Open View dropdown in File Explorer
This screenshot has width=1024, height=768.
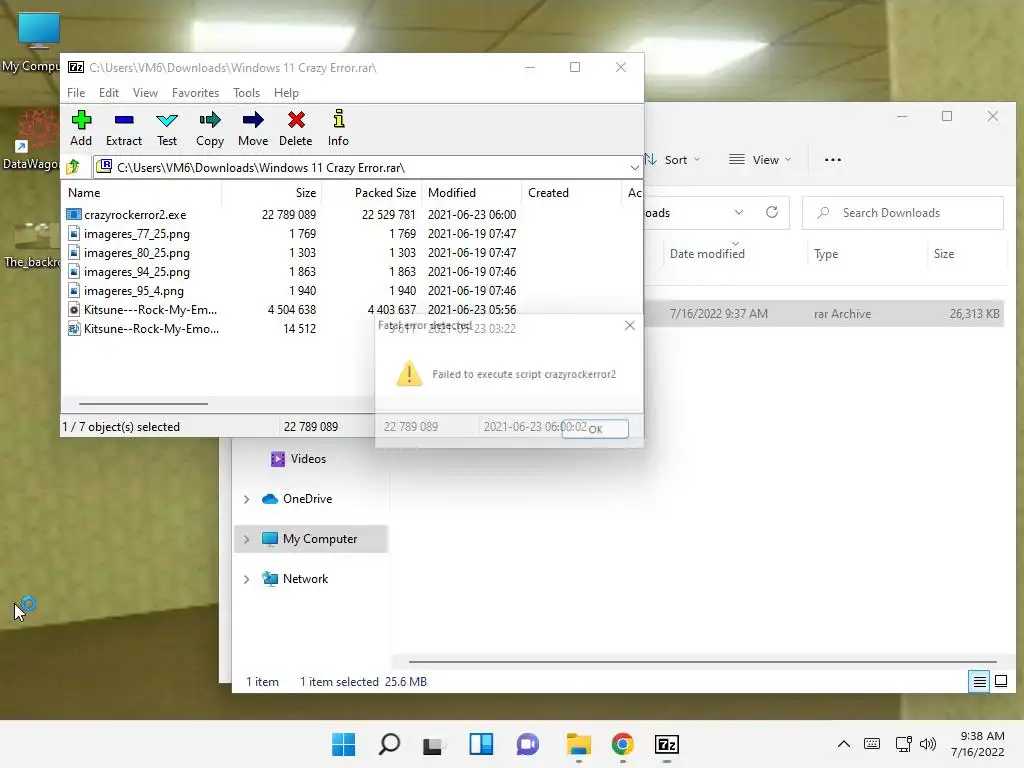[760, 160]
